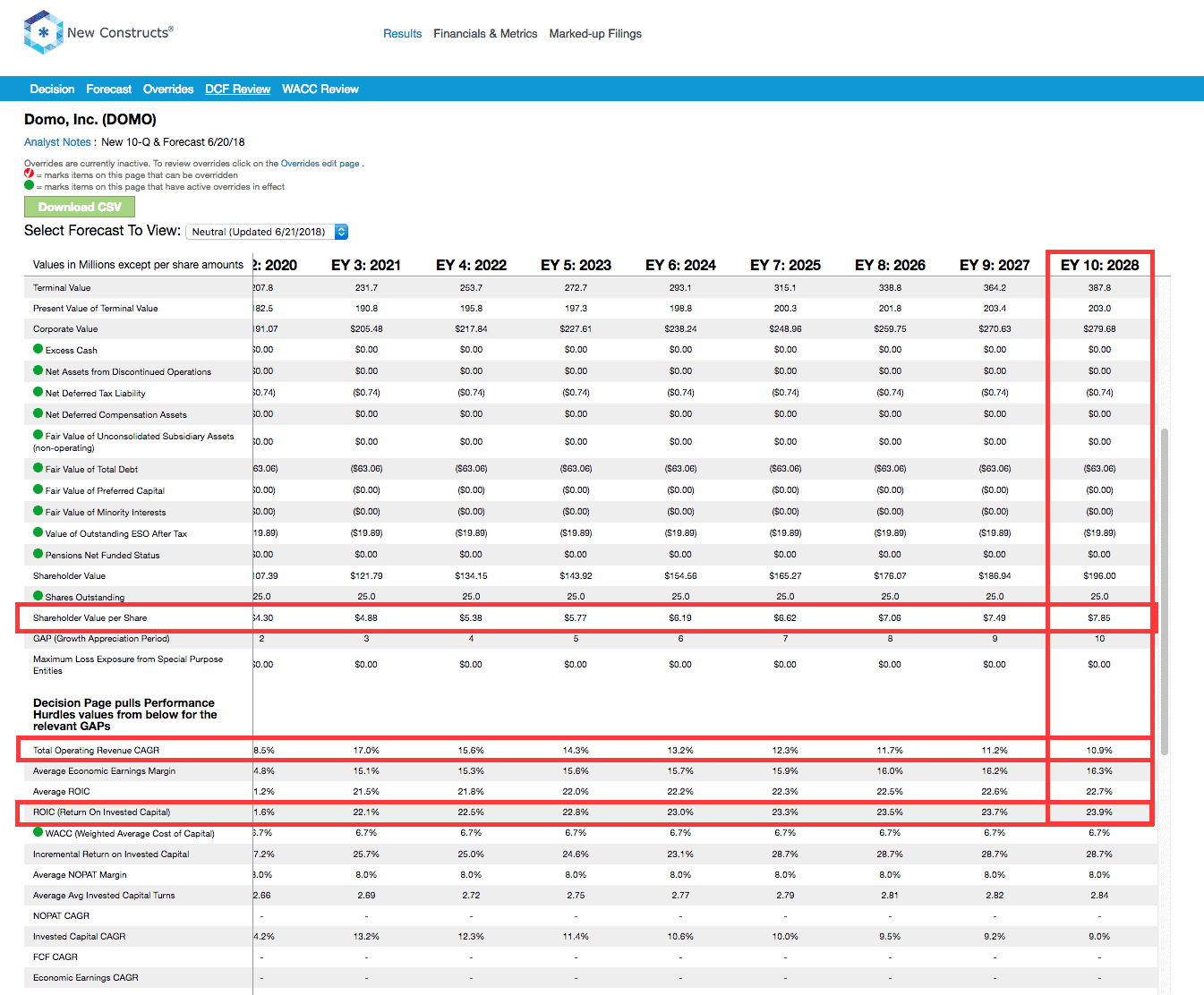
Task: Click the Corporate Value row label
Action: point(65,329)
